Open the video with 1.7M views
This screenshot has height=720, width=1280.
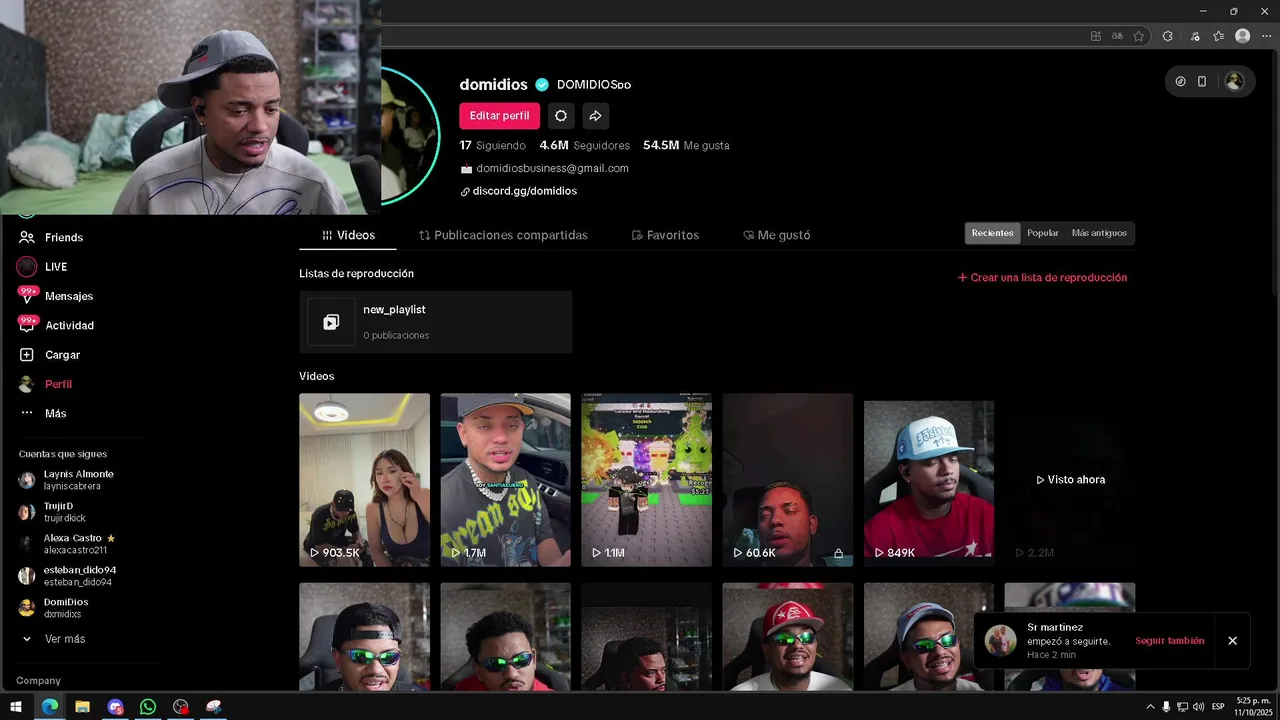pos(505,480)
